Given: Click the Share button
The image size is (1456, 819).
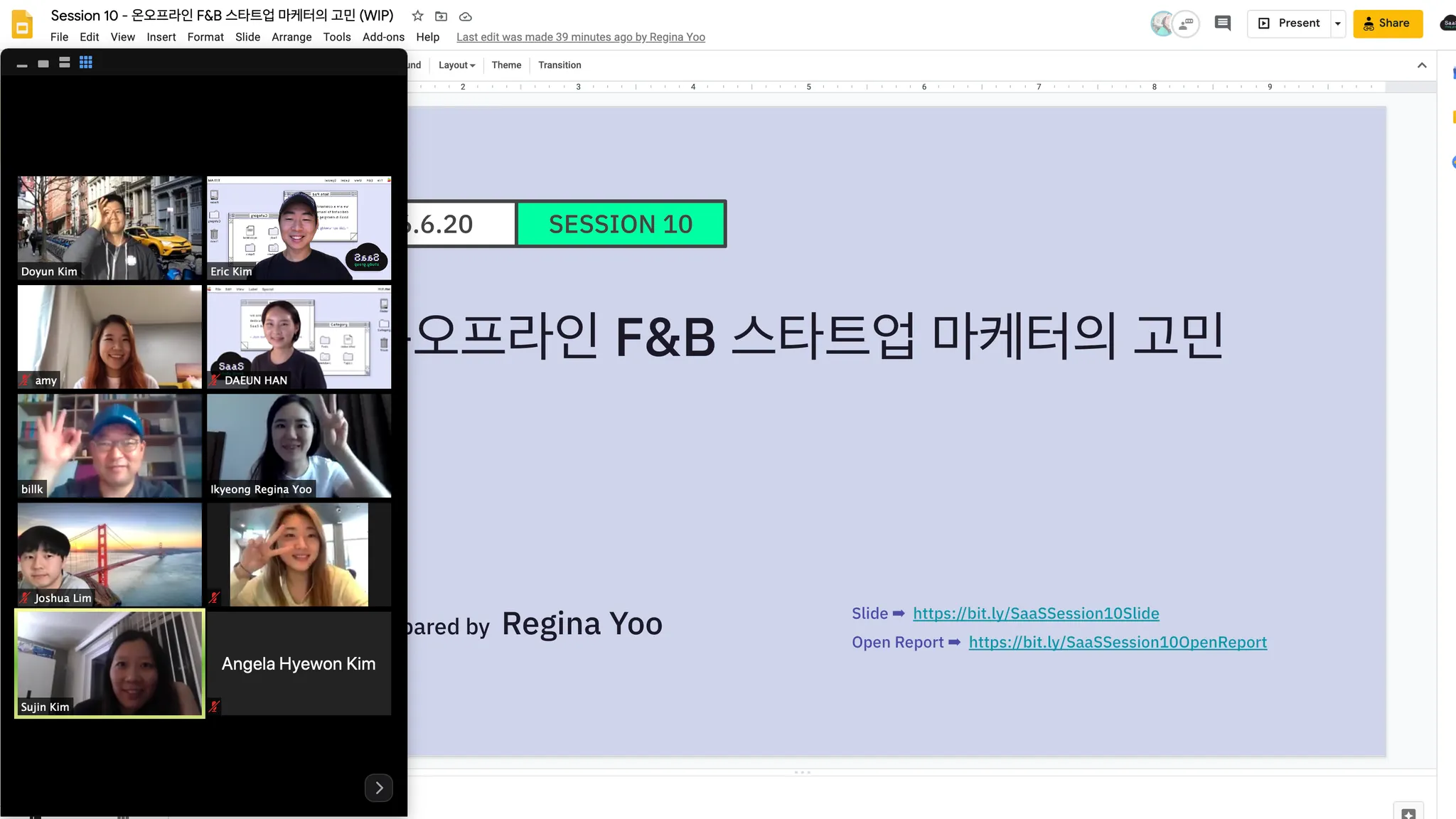Looking at the screenshot, I should 1387,23.
